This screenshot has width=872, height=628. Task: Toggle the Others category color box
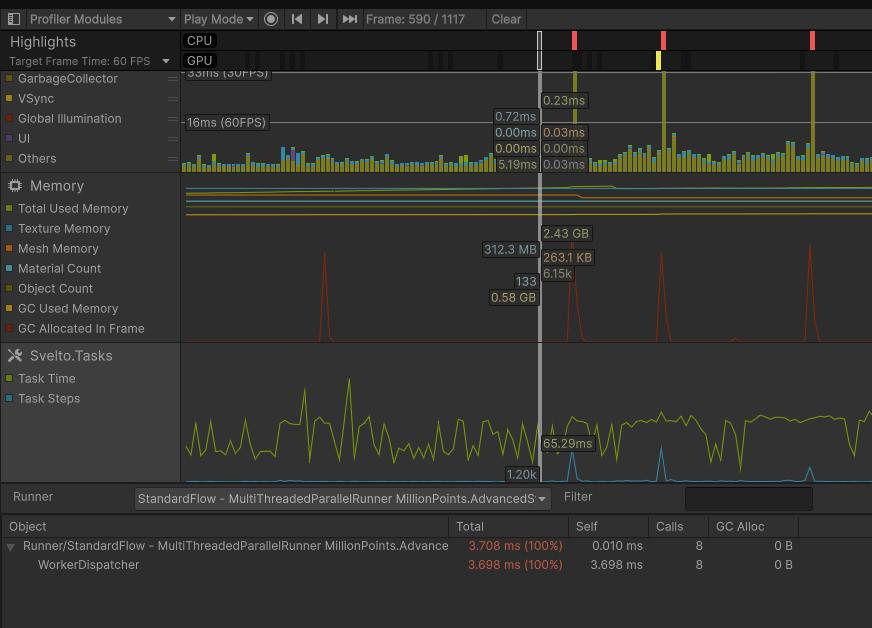[x=9, y=158]
